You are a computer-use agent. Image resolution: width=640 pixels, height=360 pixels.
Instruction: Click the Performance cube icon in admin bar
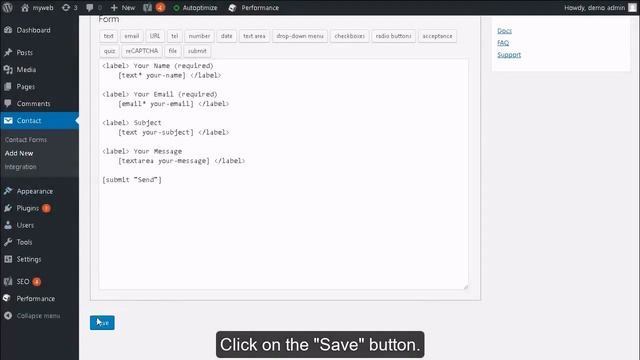[x=232, y=8]
